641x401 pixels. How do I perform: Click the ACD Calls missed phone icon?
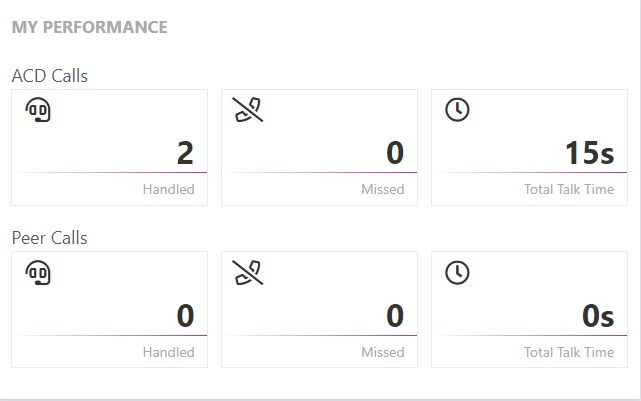(x=248, y=110)
